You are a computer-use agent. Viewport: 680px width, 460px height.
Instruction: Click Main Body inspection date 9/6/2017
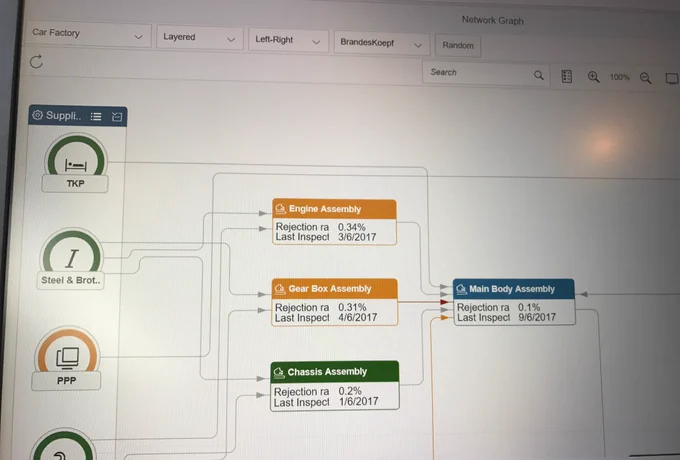click(537, 317)
